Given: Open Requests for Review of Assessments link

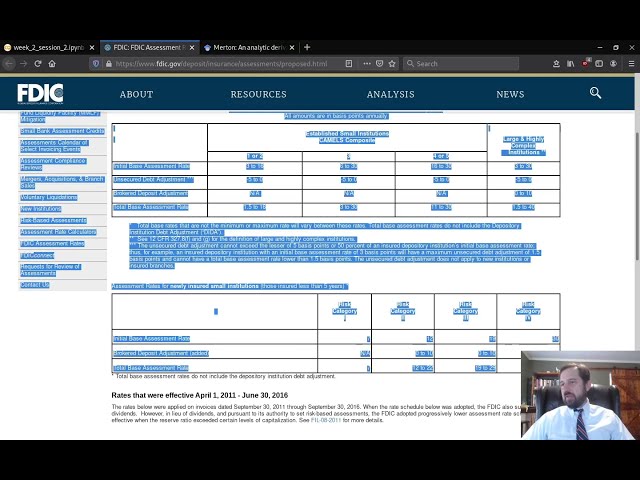Looking at the screenshot, I should point(51,270).
